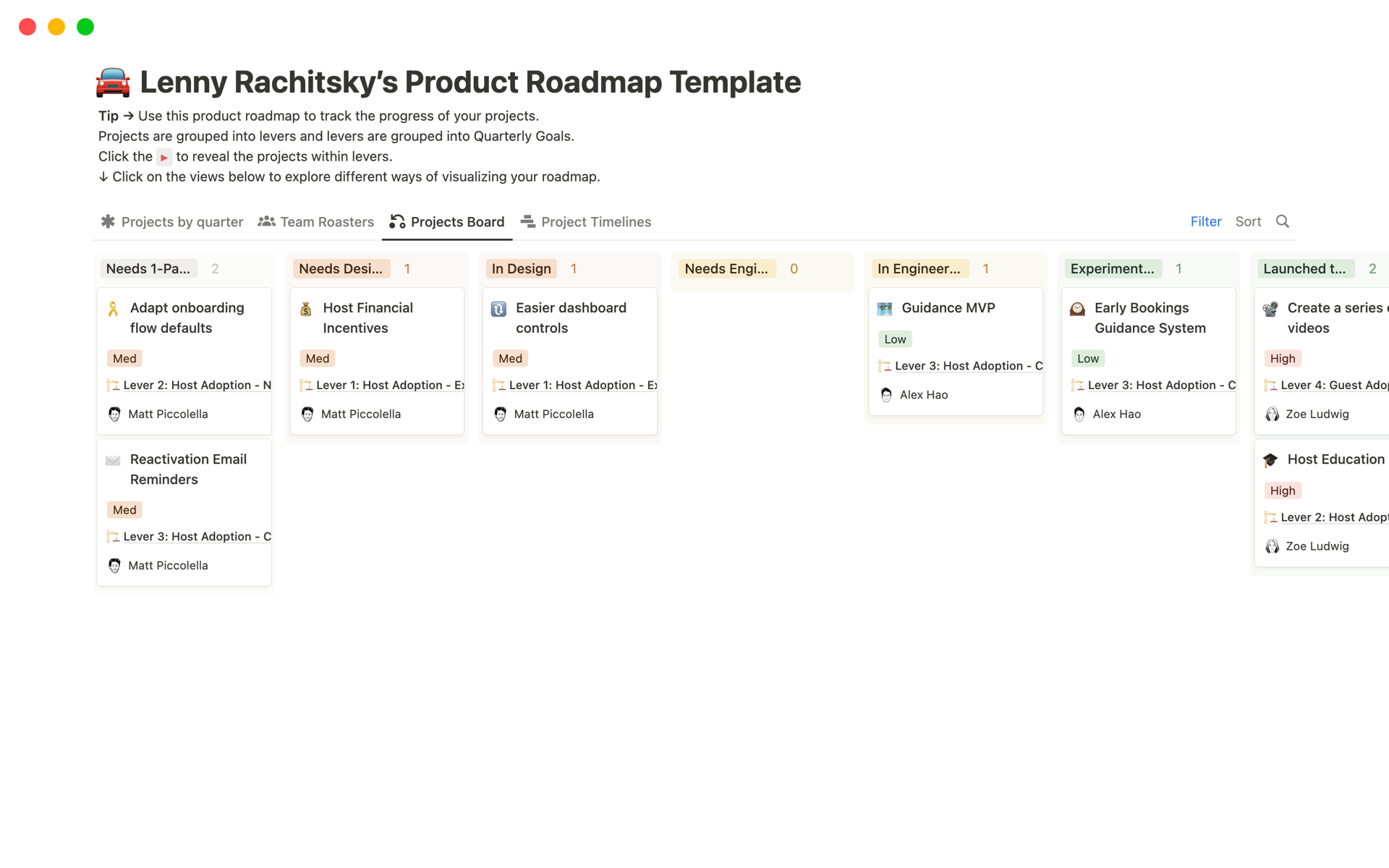
Task: Click the clock icon on Early Bookings card
Action: 1077,309
